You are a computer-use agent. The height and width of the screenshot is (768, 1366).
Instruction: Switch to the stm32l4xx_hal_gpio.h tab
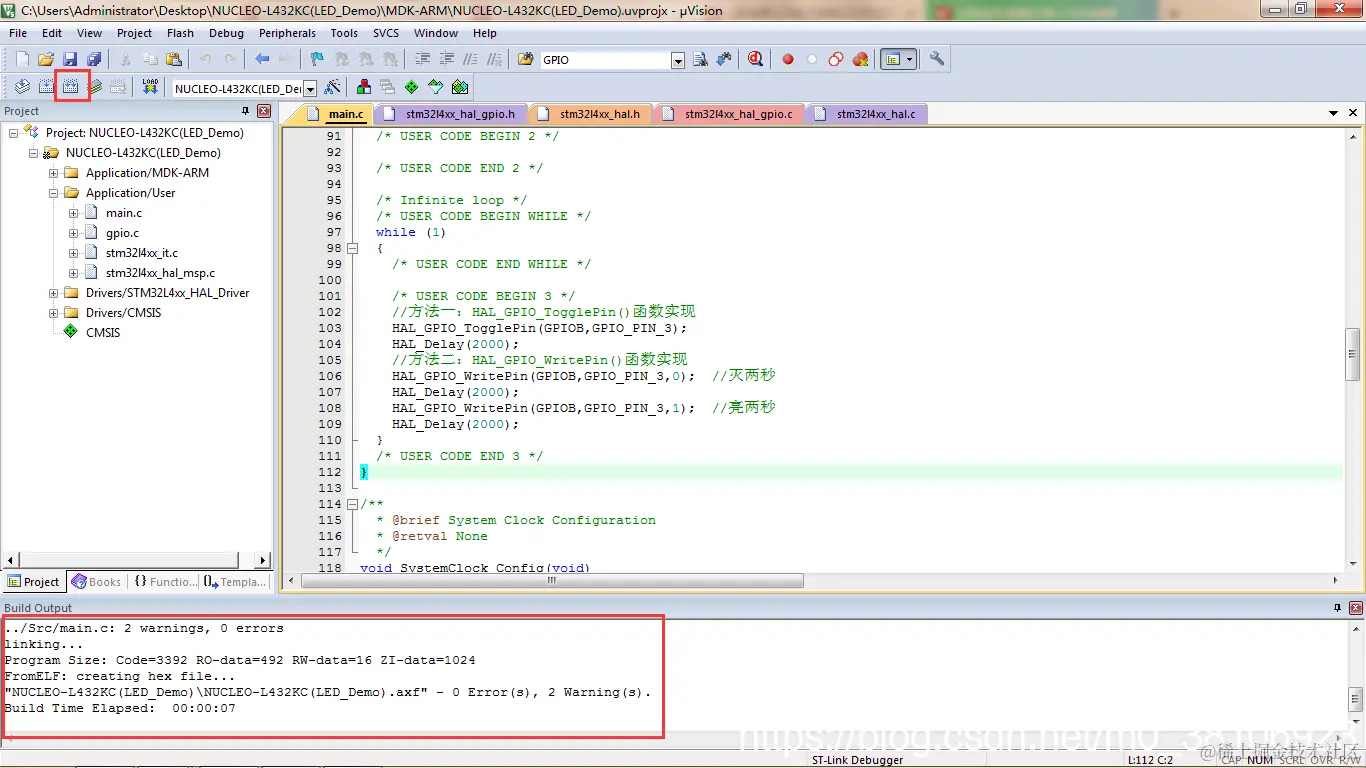(452, 114)
